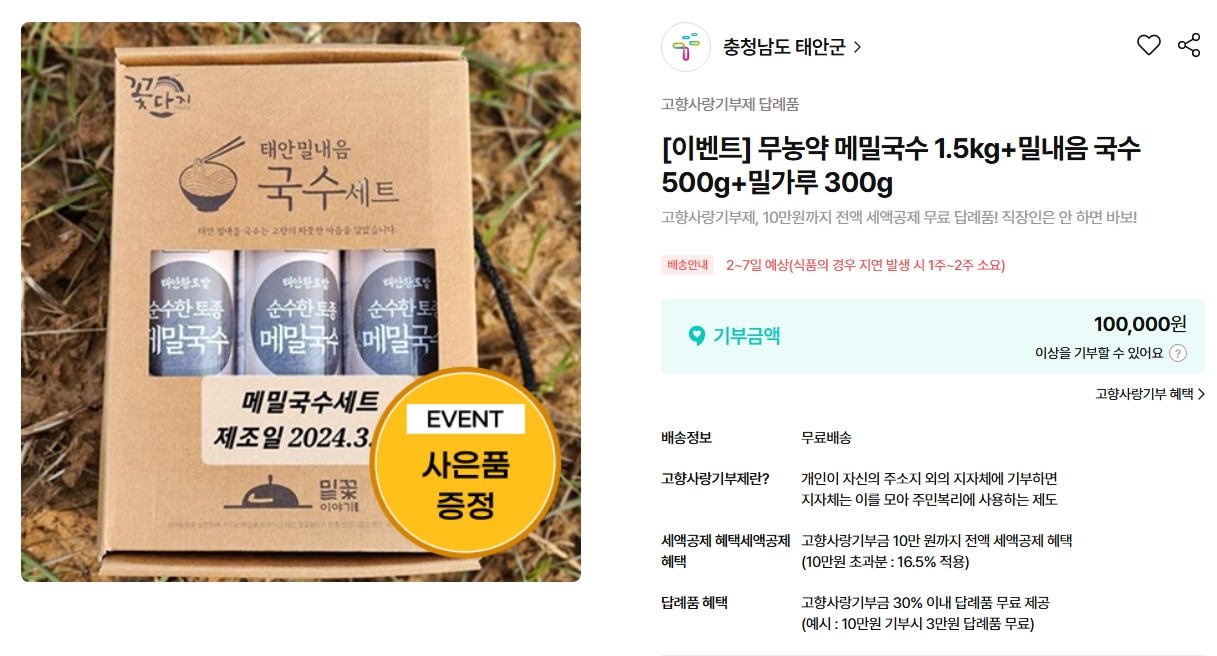This screenshot has height=656, width=1217.
Task: Open the 고향사랑기부 혜택 link
Action: 1145,394
